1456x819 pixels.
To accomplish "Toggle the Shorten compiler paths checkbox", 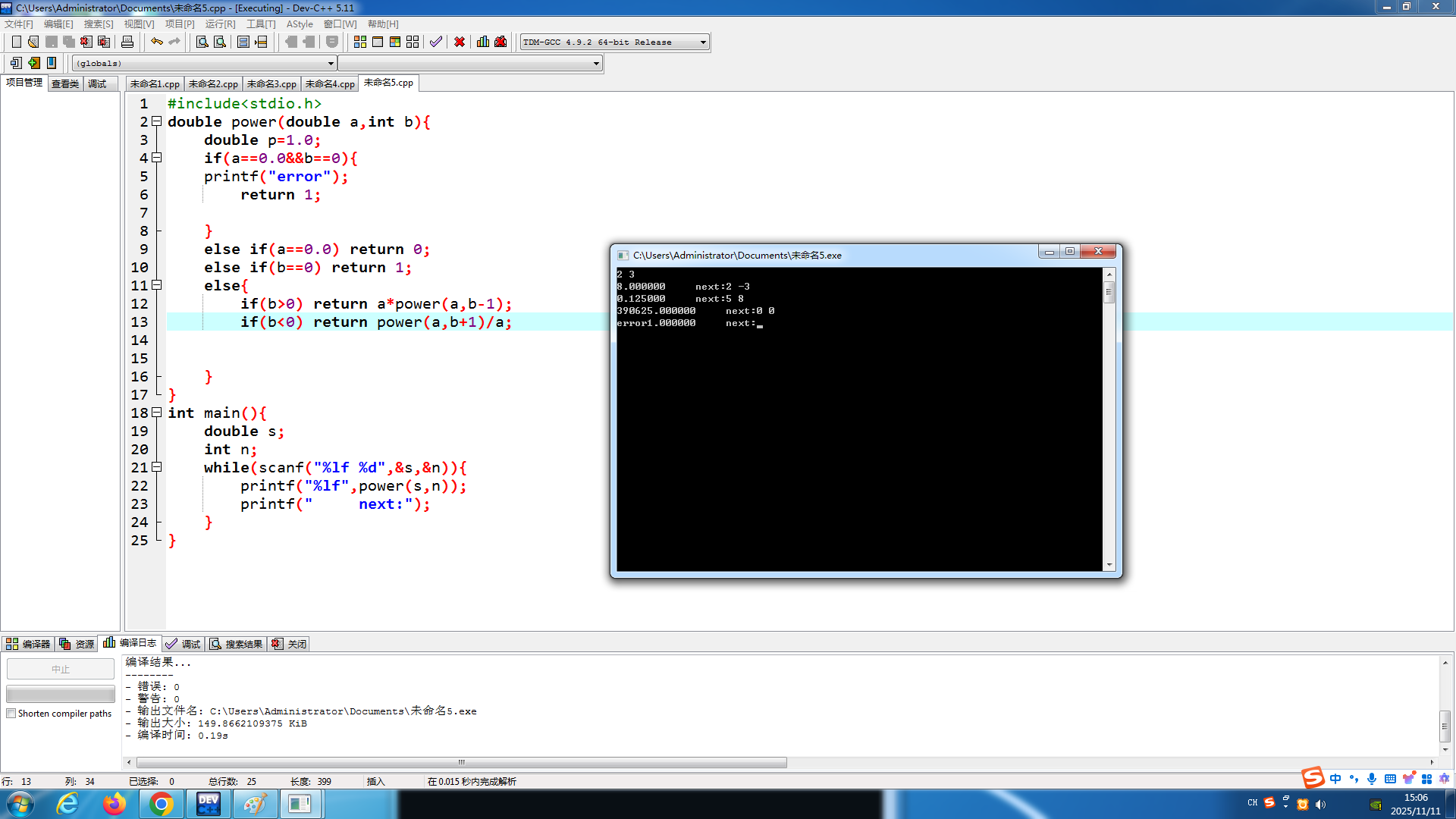I will (x=11, y=714).
